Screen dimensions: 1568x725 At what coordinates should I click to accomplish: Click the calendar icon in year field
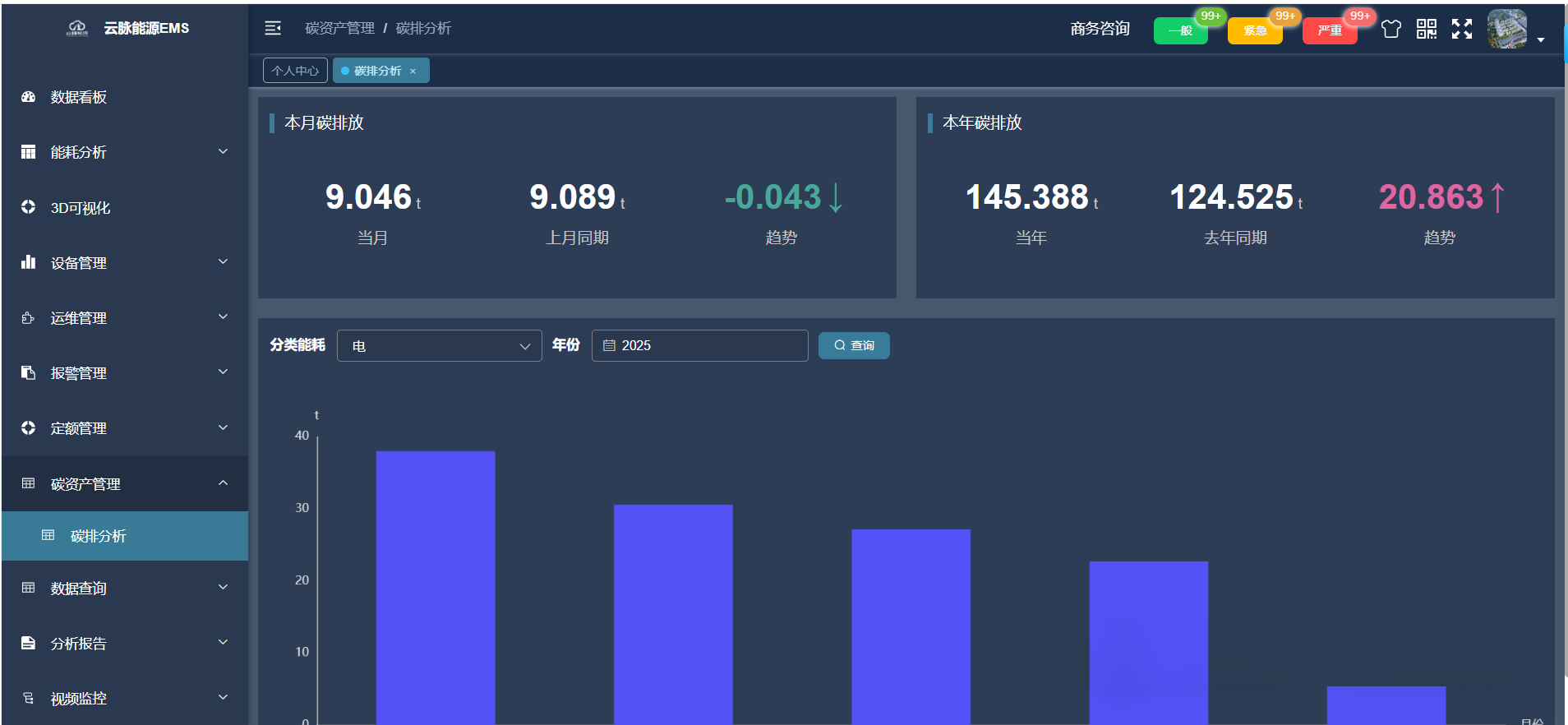tap(609, 346)
